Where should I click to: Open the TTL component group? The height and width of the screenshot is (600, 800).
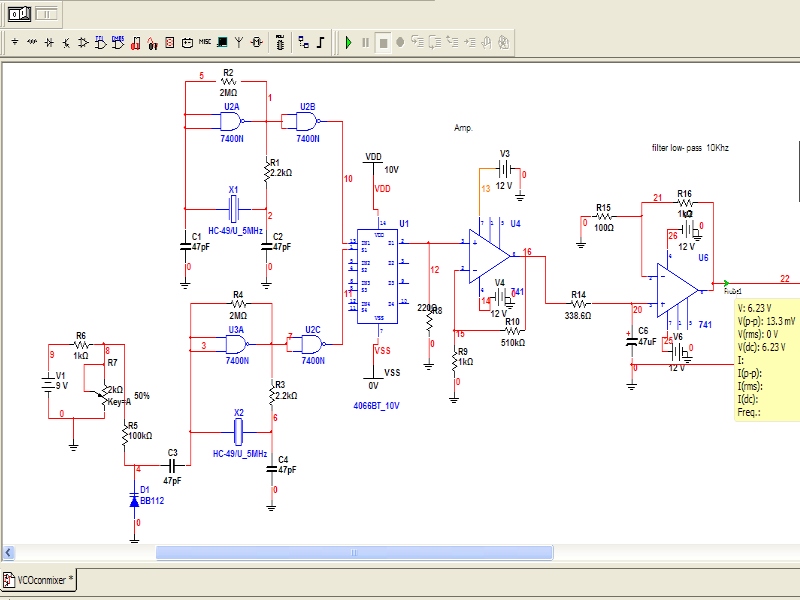coord(100,43)
